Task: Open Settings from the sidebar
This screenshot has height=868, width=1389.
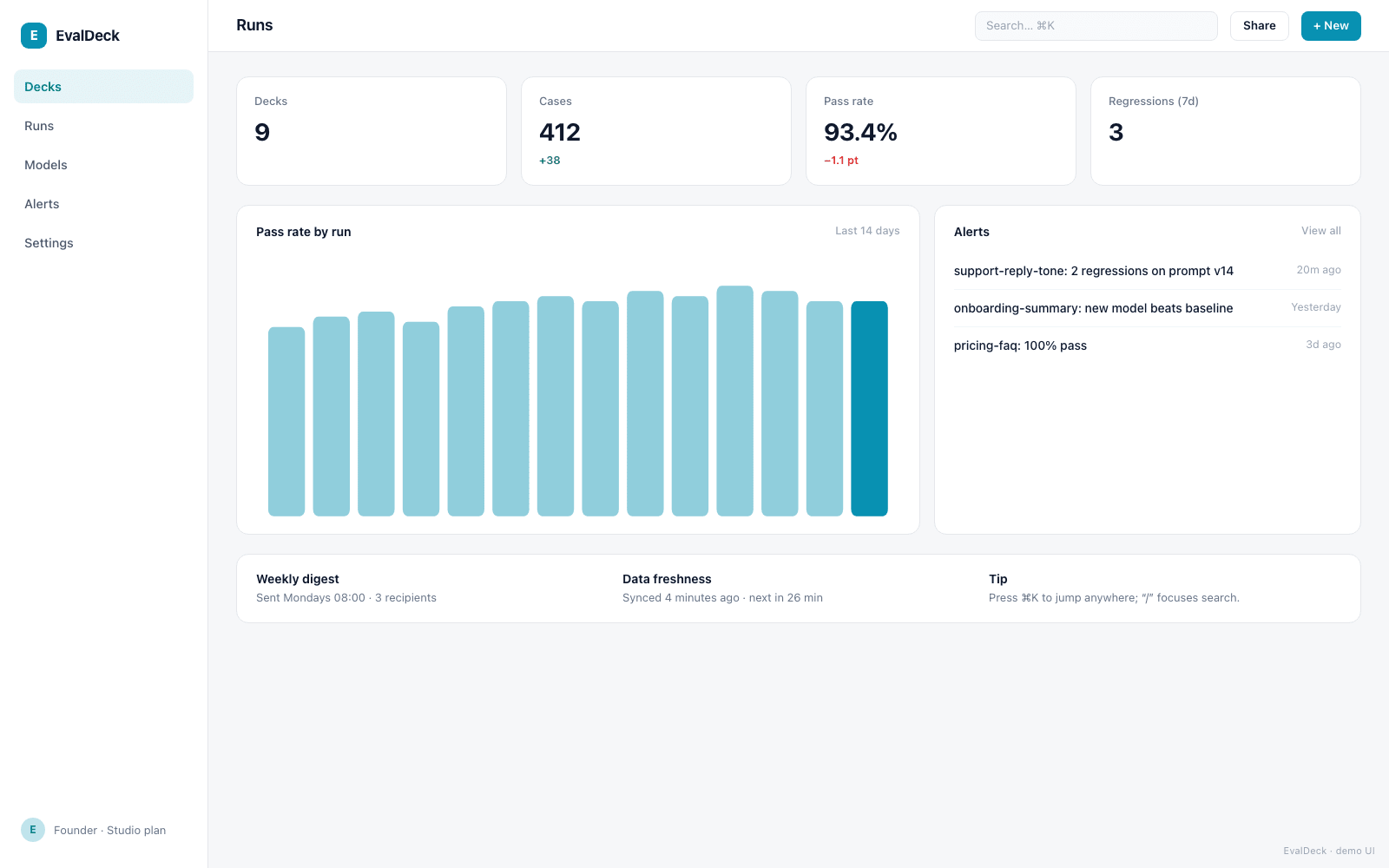Action: coord(103,243)
